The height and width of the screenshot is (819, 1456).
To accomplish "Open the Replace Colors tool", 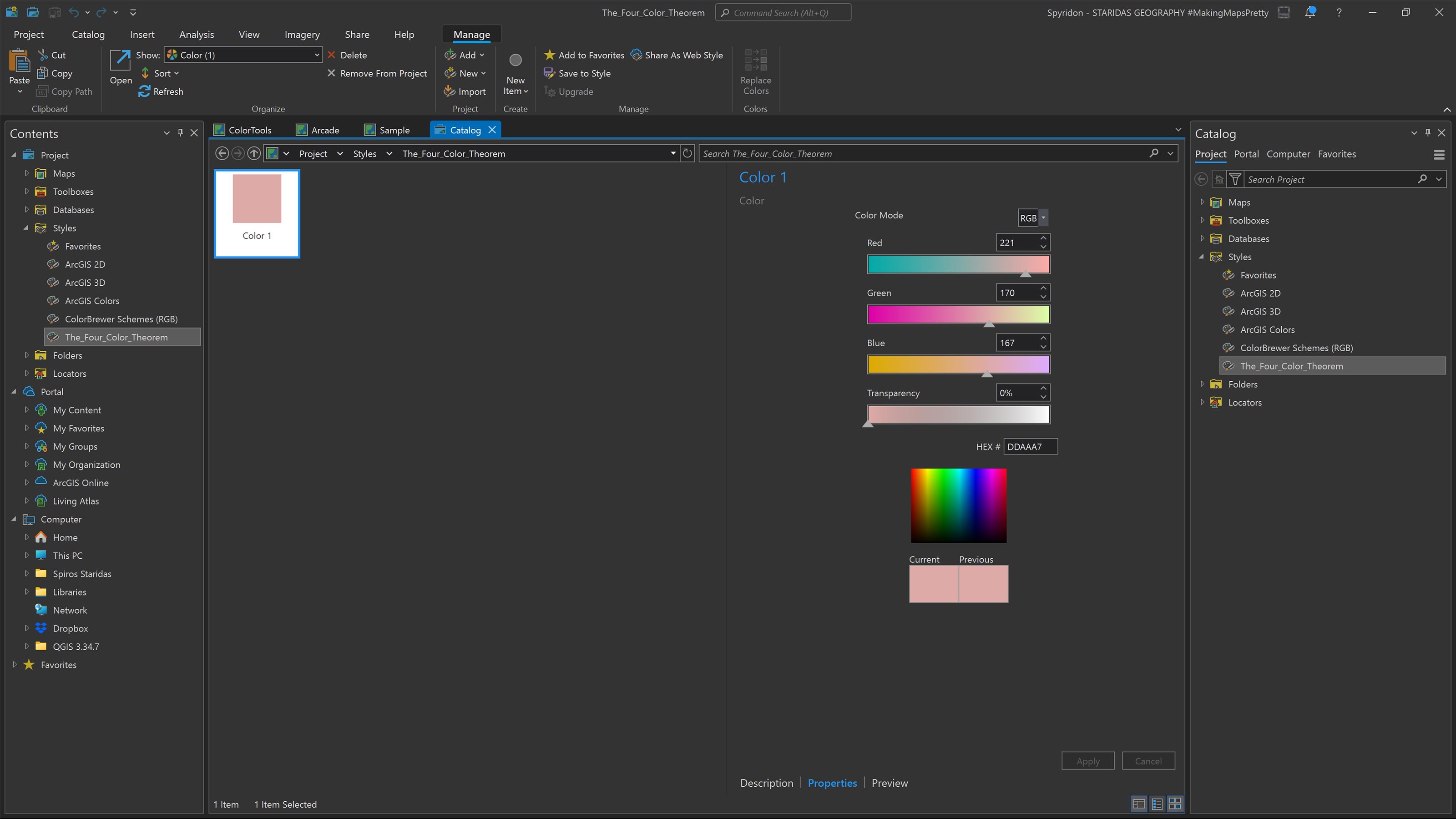I will coord(755,72).
